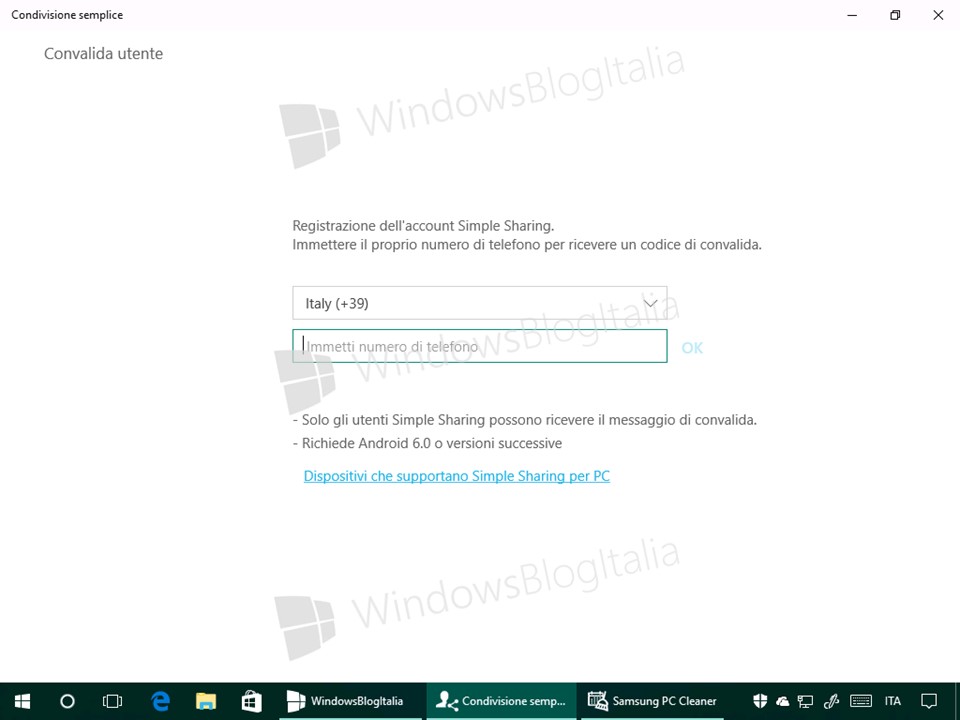960x720 pixels.
Task: Click the phone number input field
Action: 479,346
